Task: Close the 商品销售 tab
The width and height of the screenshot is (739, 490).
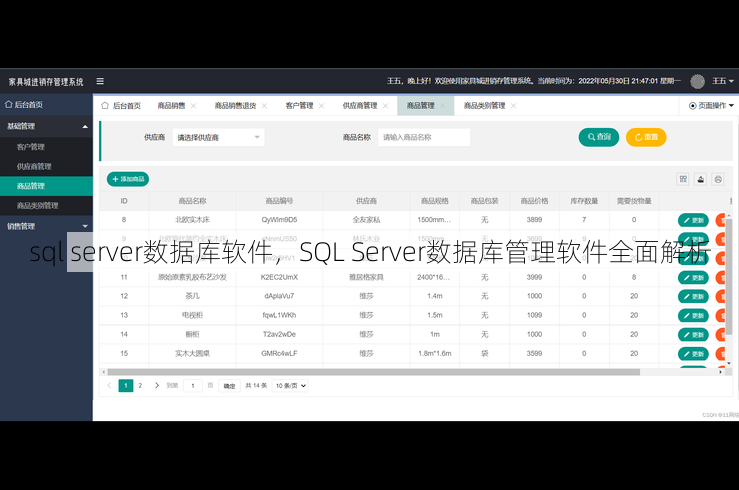Action: click(x=193, y=106)
